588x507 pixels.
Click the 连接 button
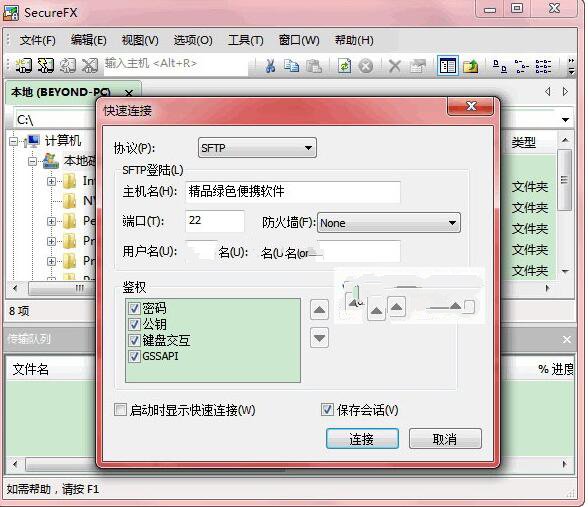tap(362, 439)
